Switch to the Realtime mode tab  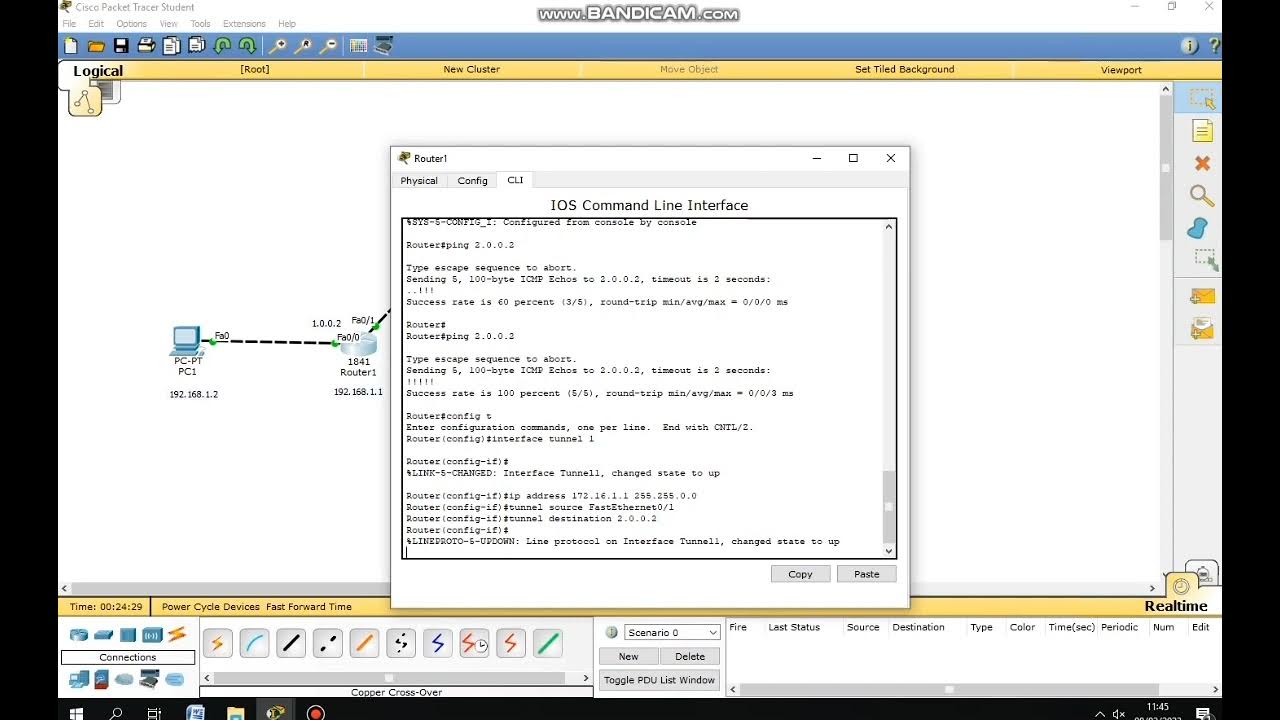click(x=1176, y=606)
